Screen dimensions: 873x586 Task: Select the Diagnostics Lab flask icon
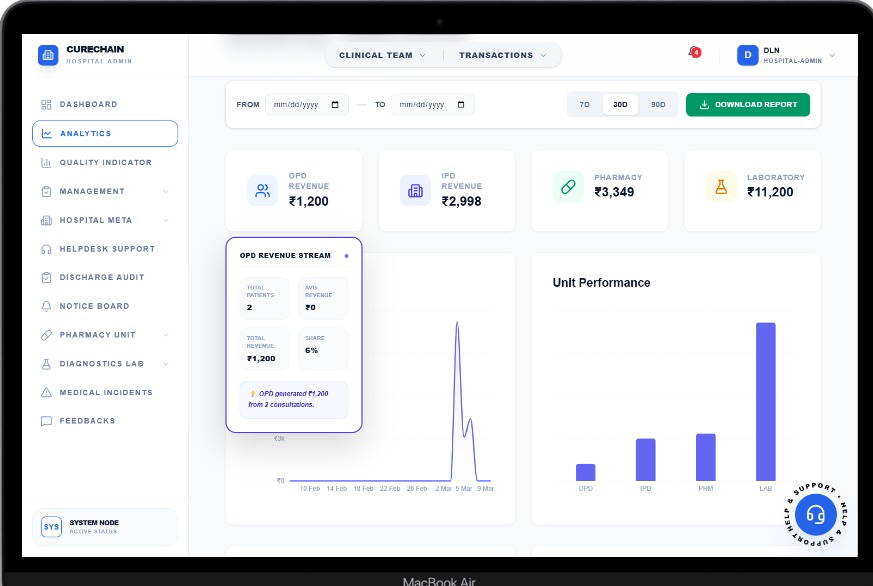(46, 363)
